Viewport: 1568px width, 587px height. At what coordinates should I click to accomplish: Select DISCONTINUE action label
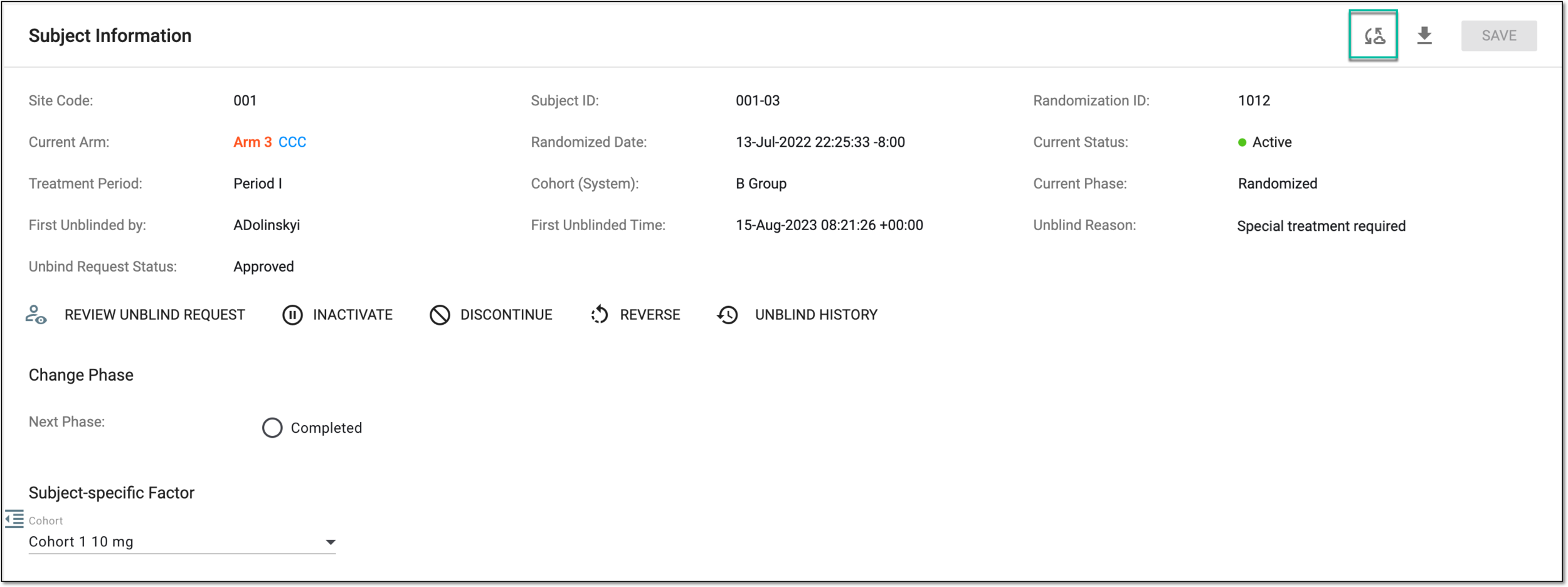506,315
